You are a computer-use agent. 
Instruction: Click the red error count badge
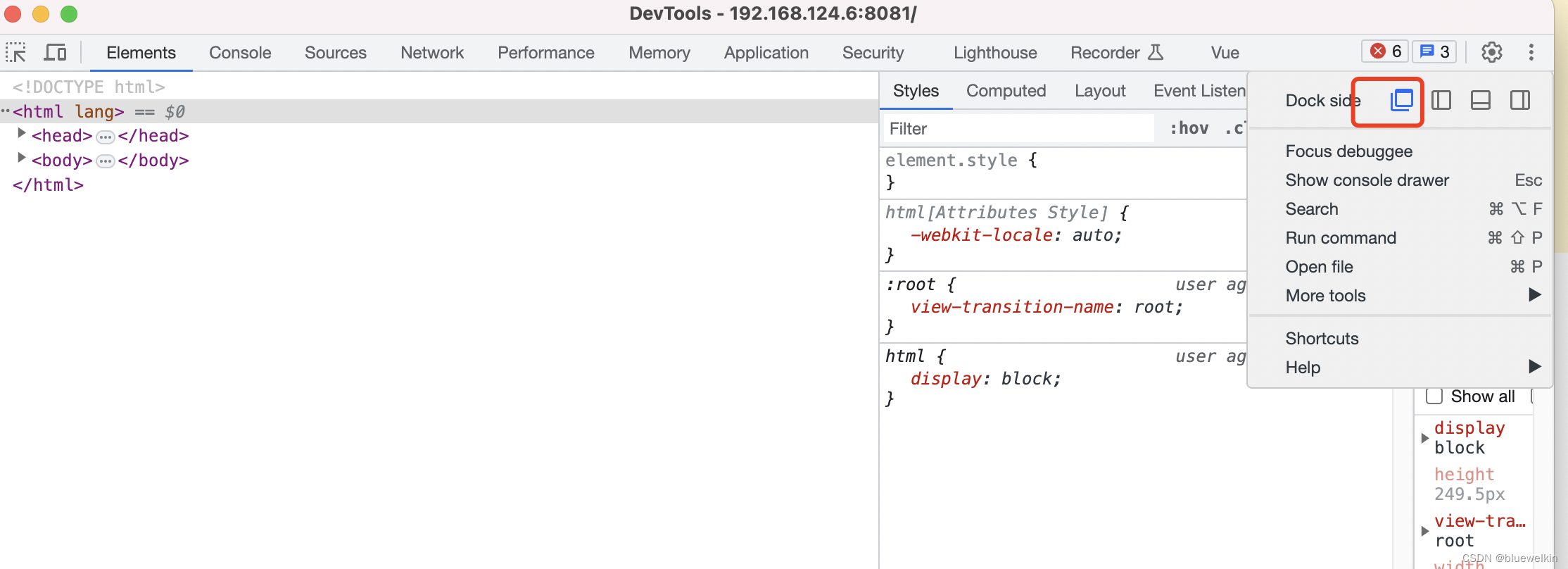(x=1385, y=51)
